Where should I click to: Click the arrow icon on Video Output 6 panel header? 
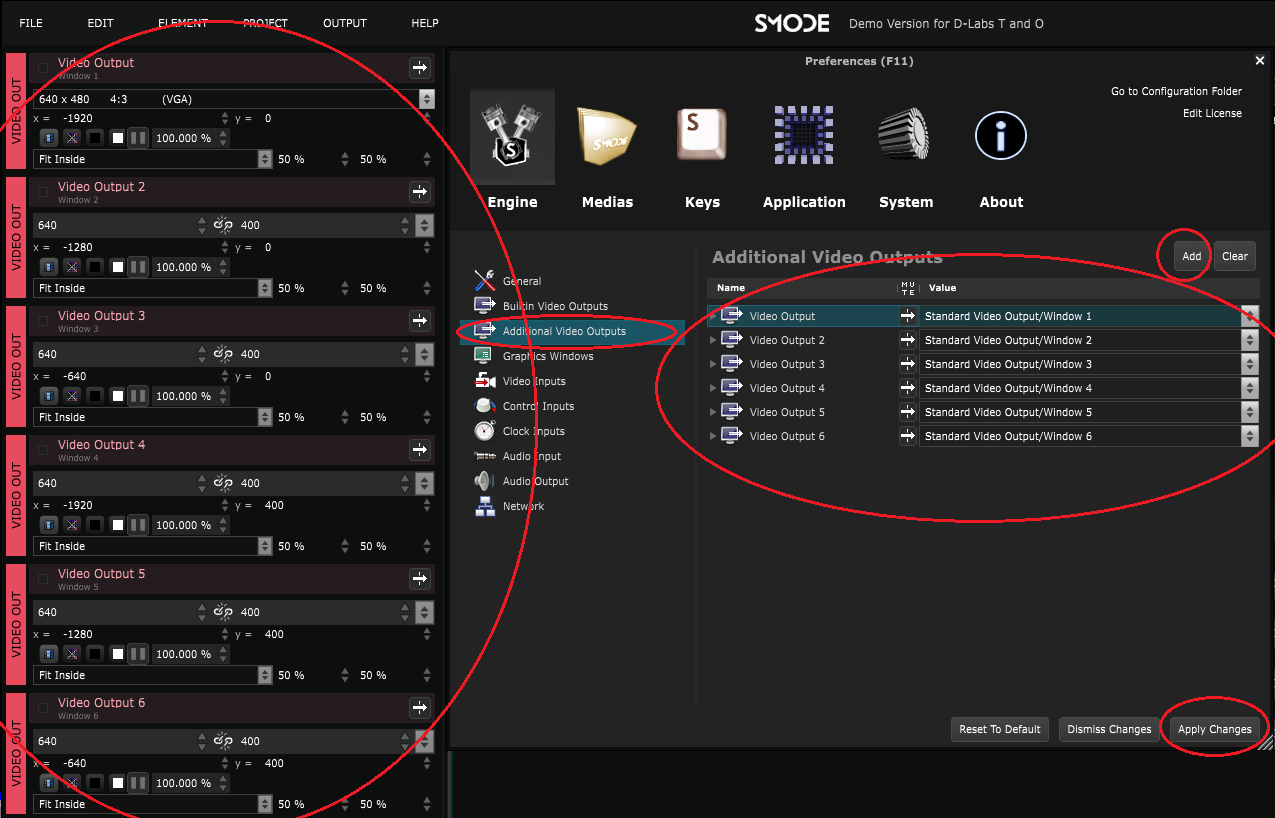(419, 708)
